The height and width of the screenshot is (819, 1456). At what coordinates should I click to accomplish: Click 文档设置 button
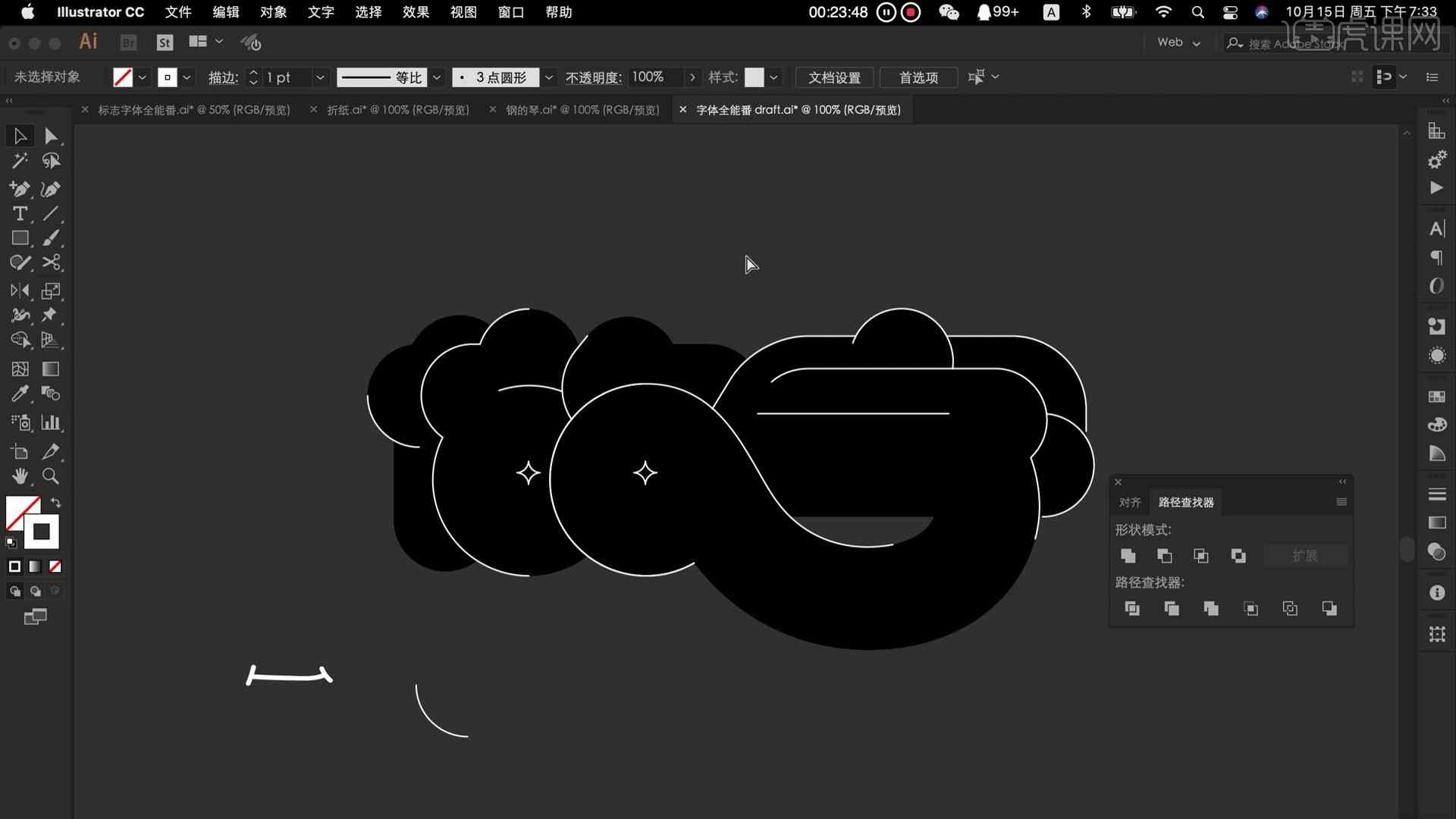pyautogui.click(x=833, y=77)
